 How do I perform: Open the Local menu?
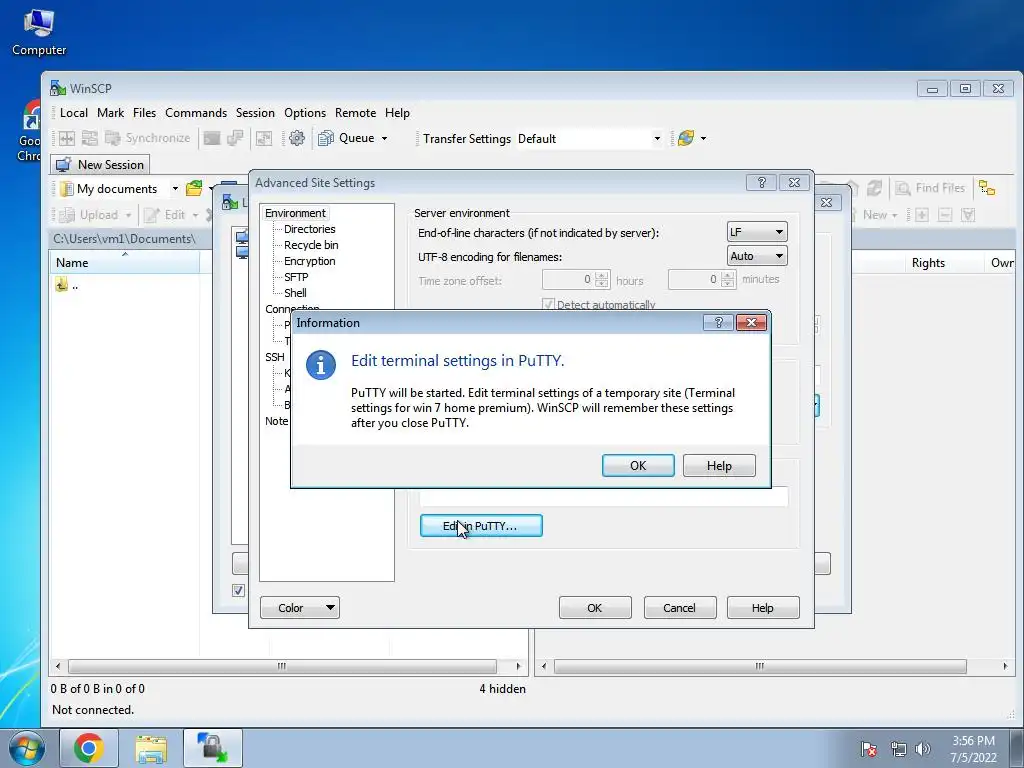[73, 113]
